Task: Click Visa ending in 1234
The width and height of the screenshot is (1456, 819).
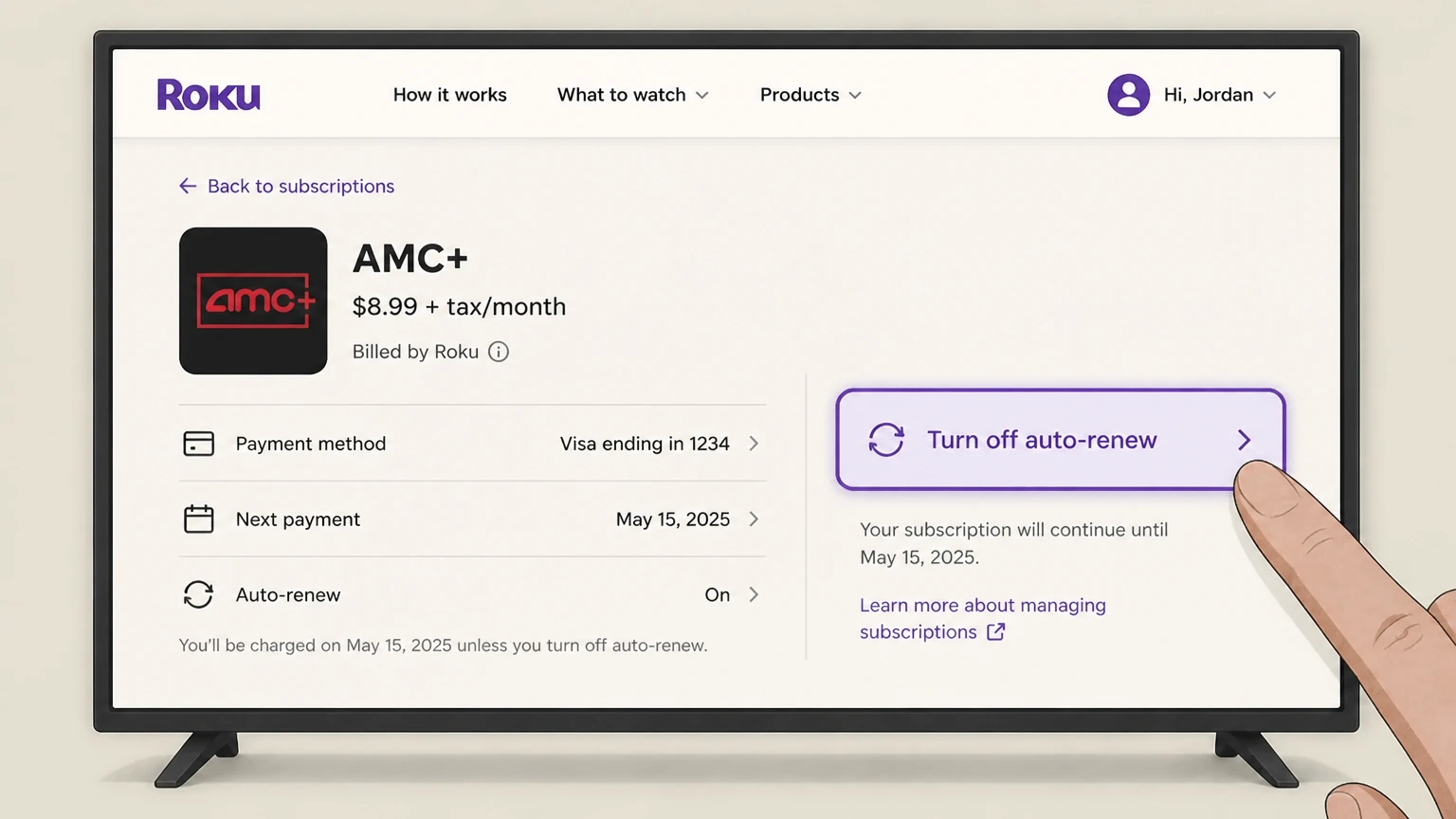Action: 645,444
